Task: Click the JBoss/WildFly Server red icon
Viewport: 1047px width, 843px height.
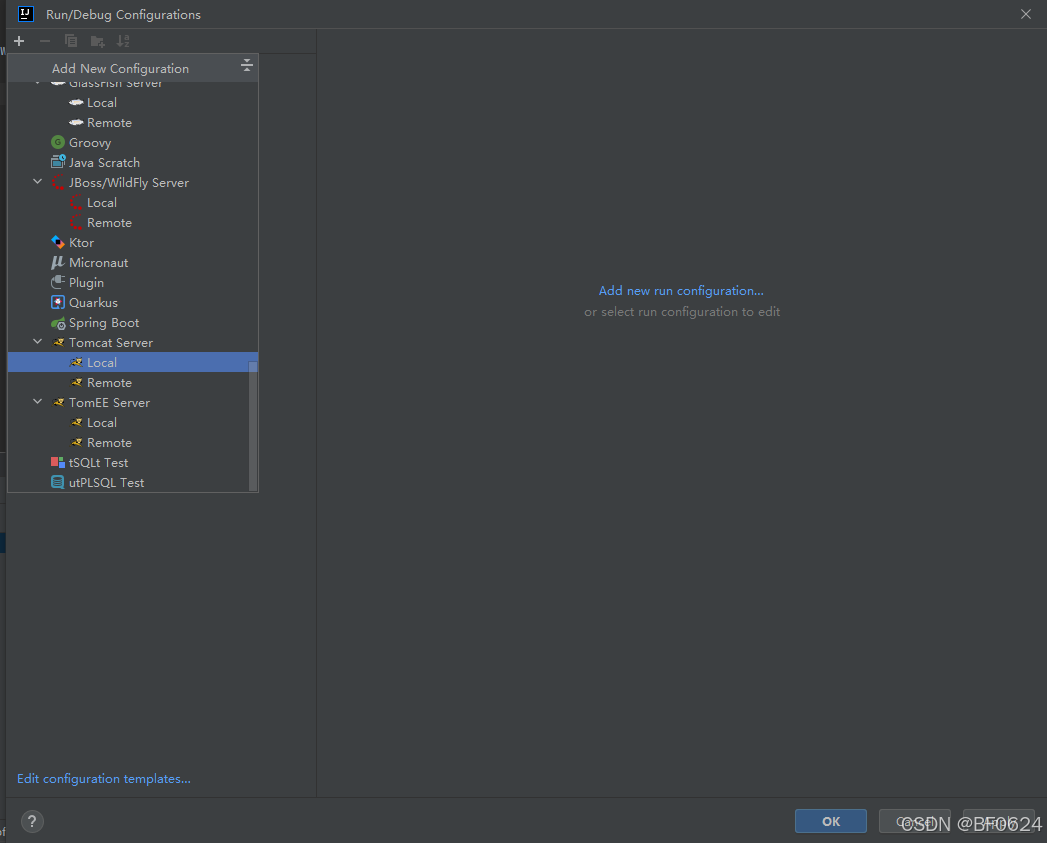Action: coord(58,182)
